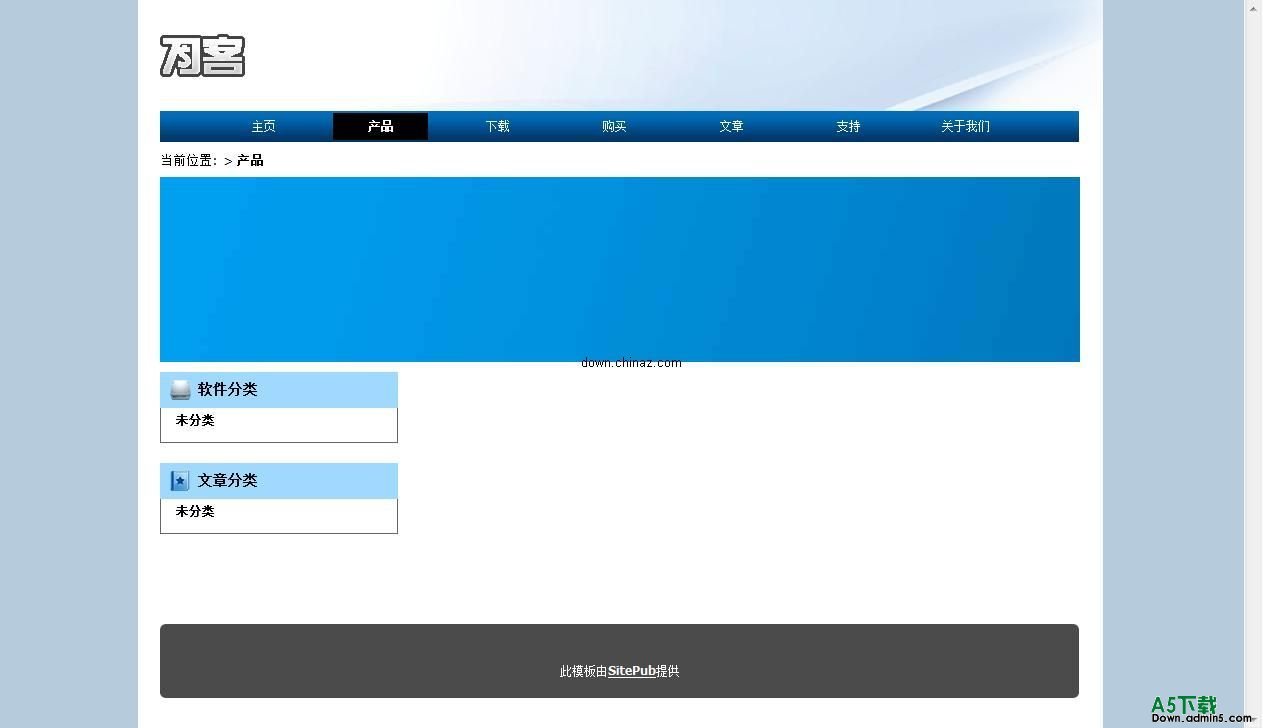Click the star icon beside 文章分类 header
Image resolution: width=1263 pixels, height=728 pixels.
pyautogui.click(x=179, y=480)
